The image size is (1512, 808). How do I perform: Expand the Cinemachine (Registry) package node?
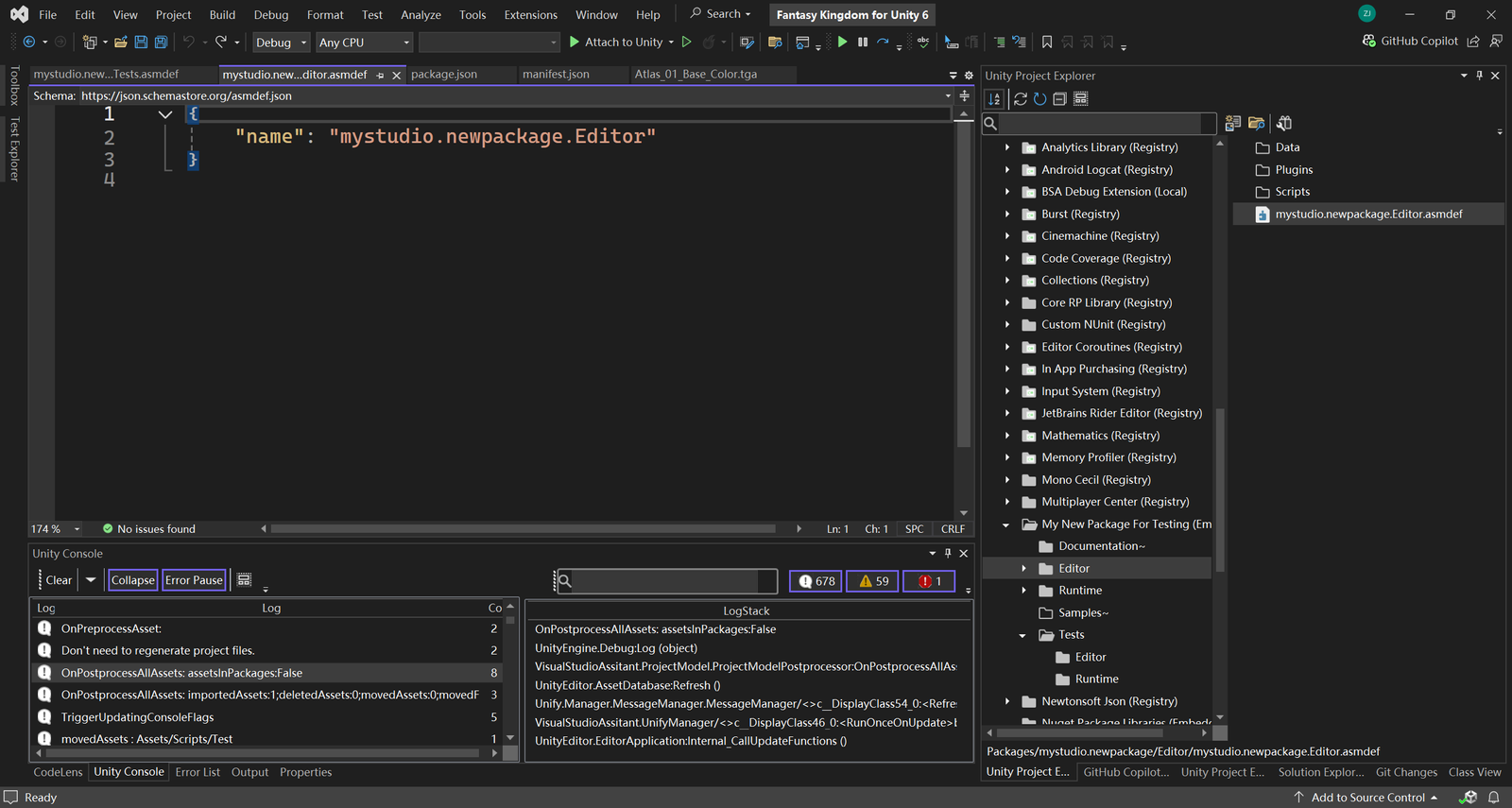(1007, 236)
